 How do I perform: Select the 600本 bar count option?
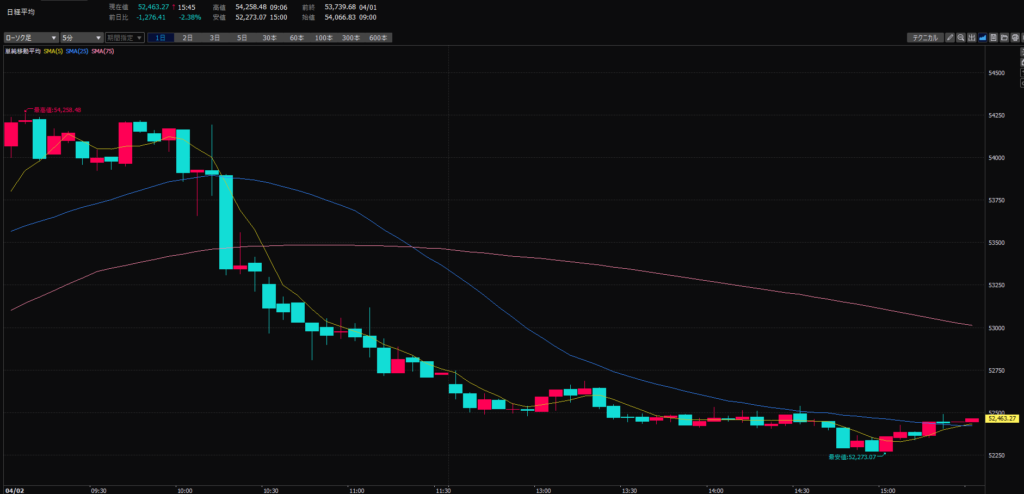click(x=377, y=38)
